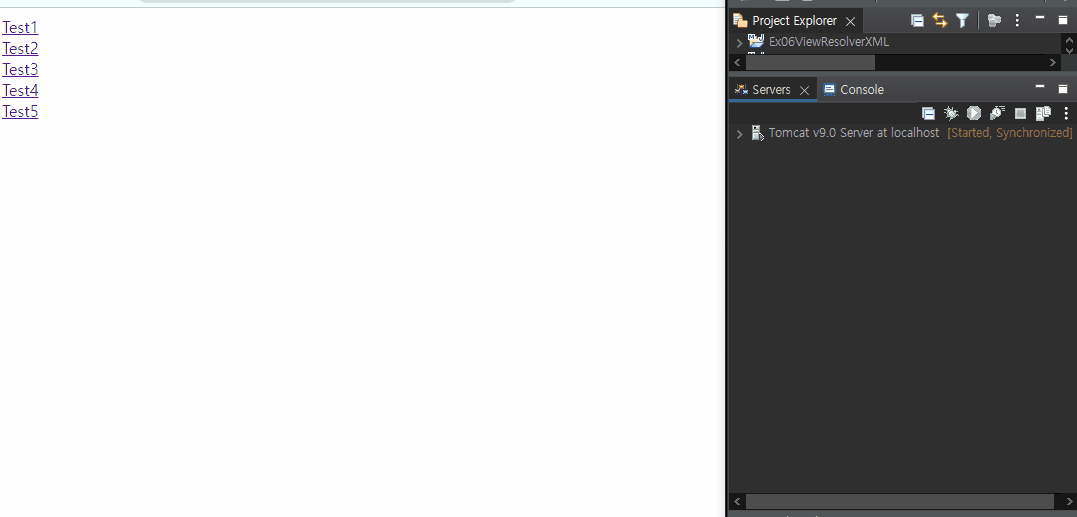Select Tomcat v9.0 Server at localhost
Screen dimensions: 1077x517
(854, 133)
